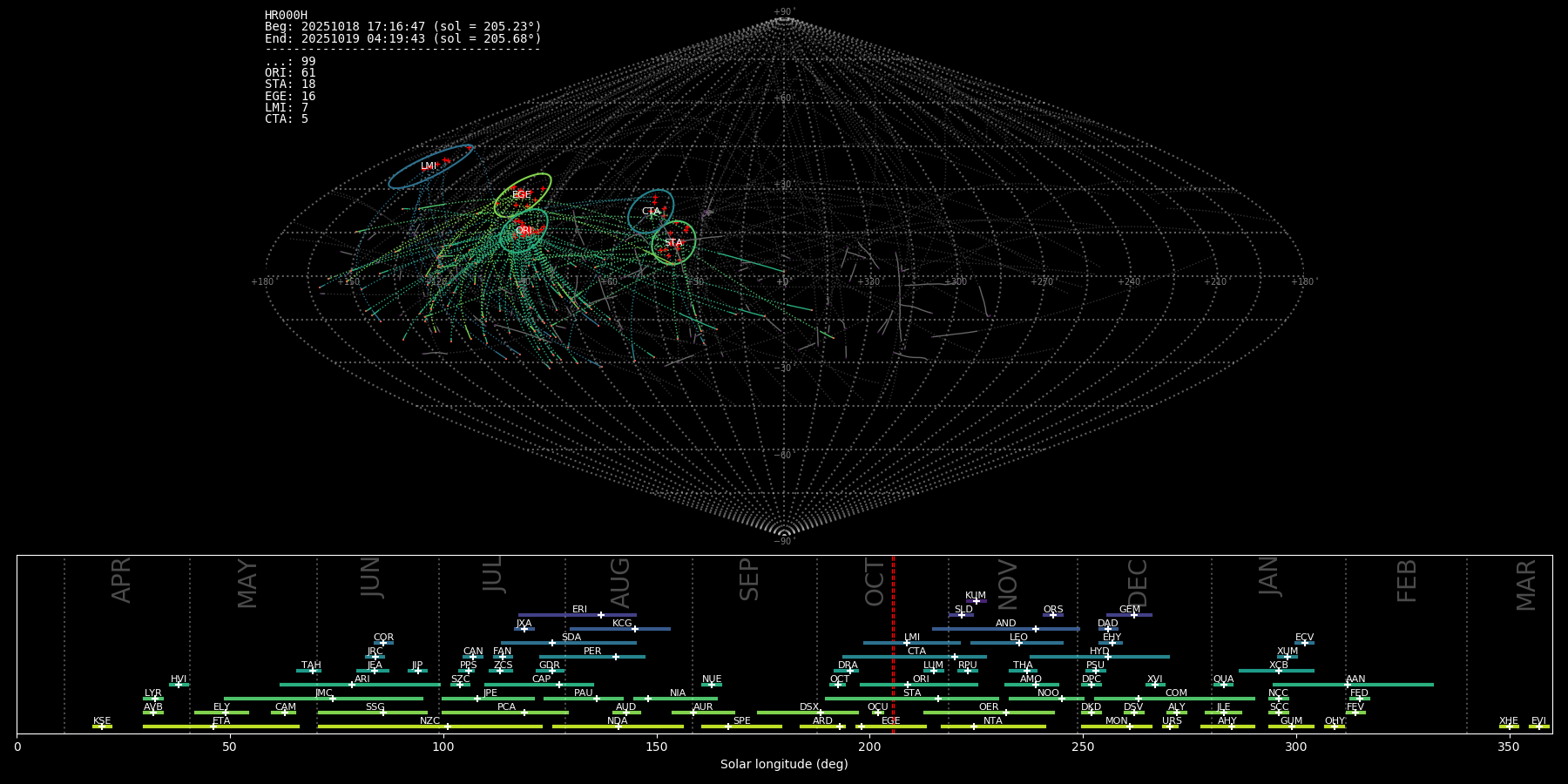Click the XCB shower label in timeline
Viewport: 1568px width, 784px height.
pos(1279,666)
